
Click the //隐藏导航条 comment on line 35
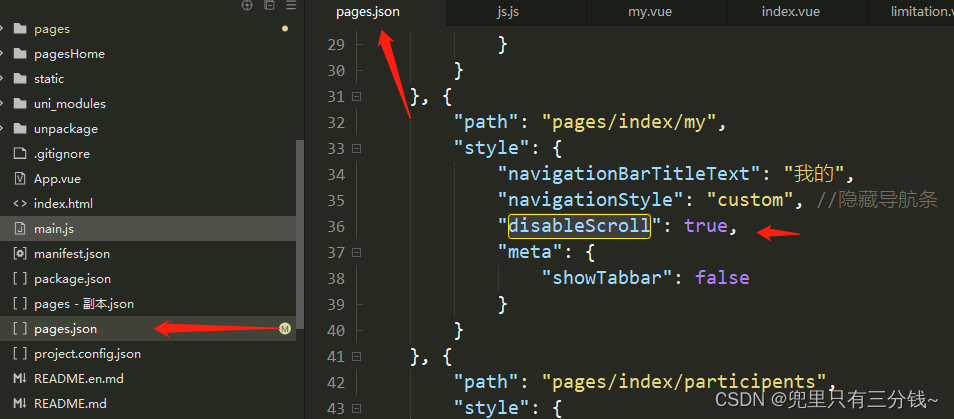(x=877, y=200)
